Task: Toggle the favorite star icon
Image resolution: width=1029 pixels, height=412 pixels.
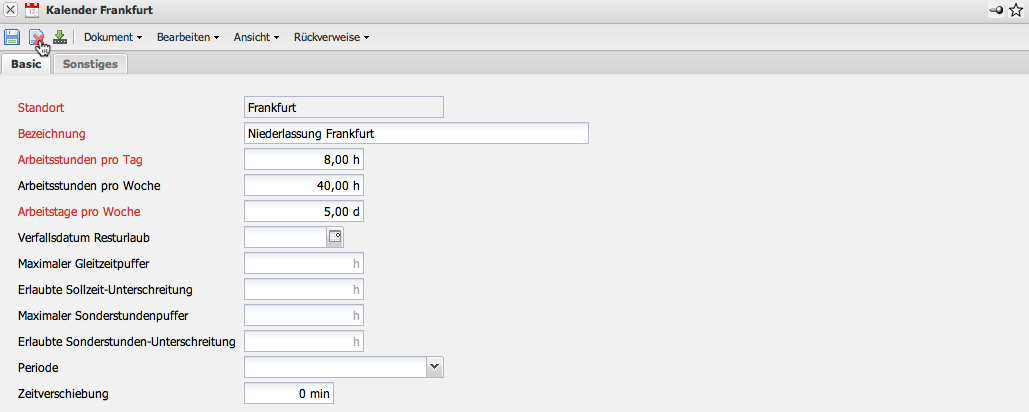Action: pos(1016,10)
